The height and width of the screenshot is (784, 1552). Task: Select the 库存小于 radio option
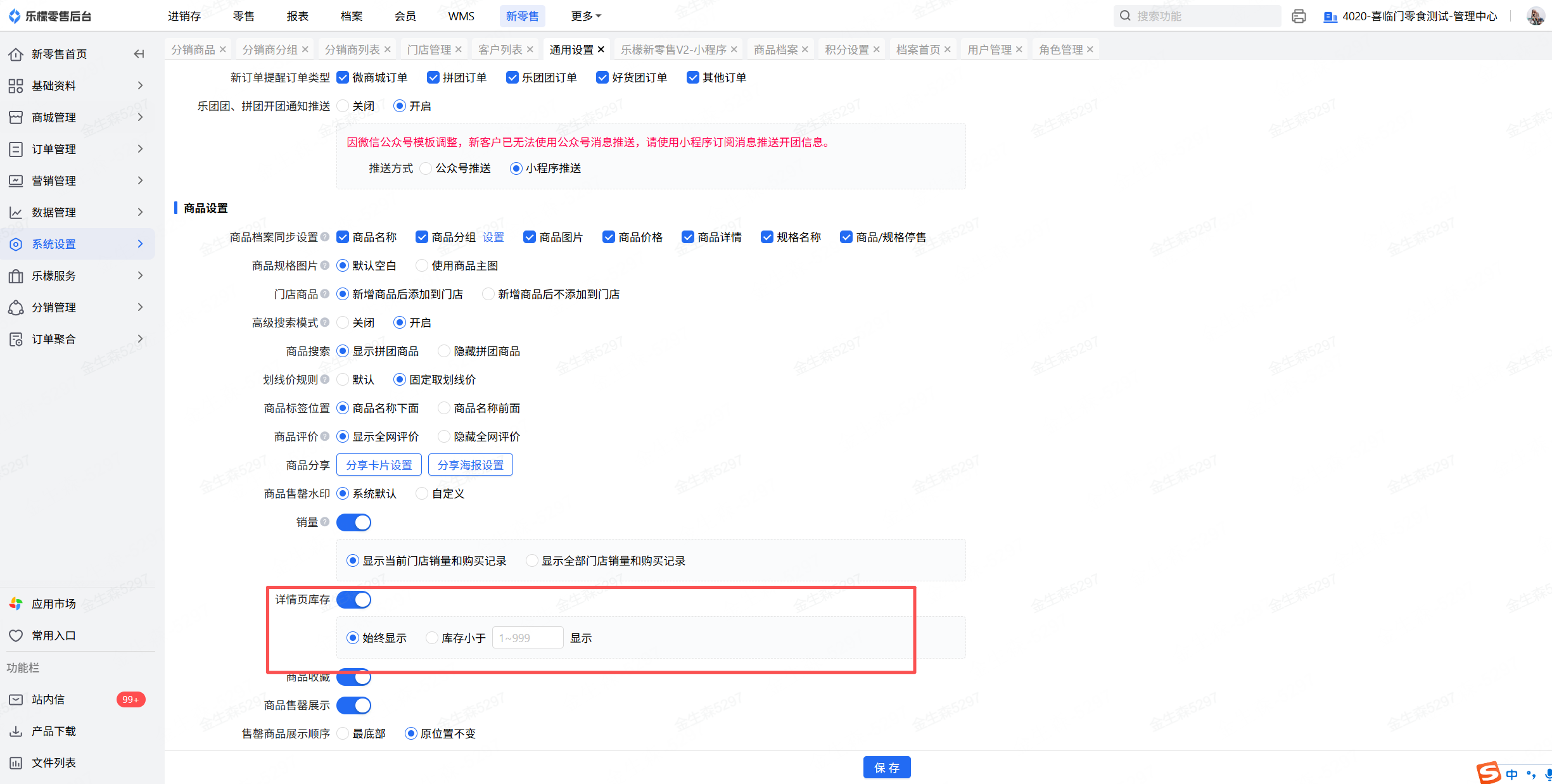[x=432, y=638]
